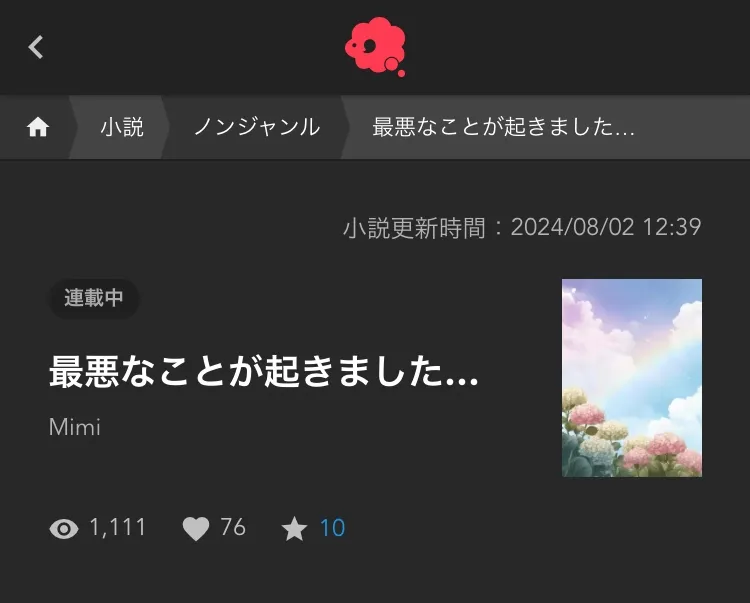Tap the star favorite icon

[294, 528]
